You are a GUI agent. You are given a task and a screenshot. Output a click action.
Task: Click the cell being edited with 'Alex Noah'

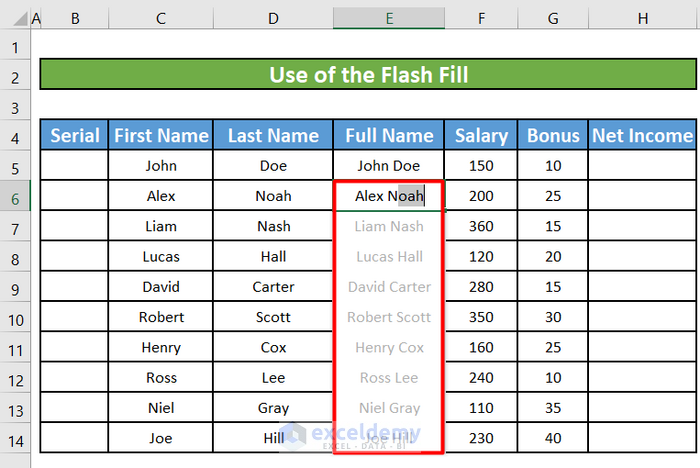[x=389, y=197]
